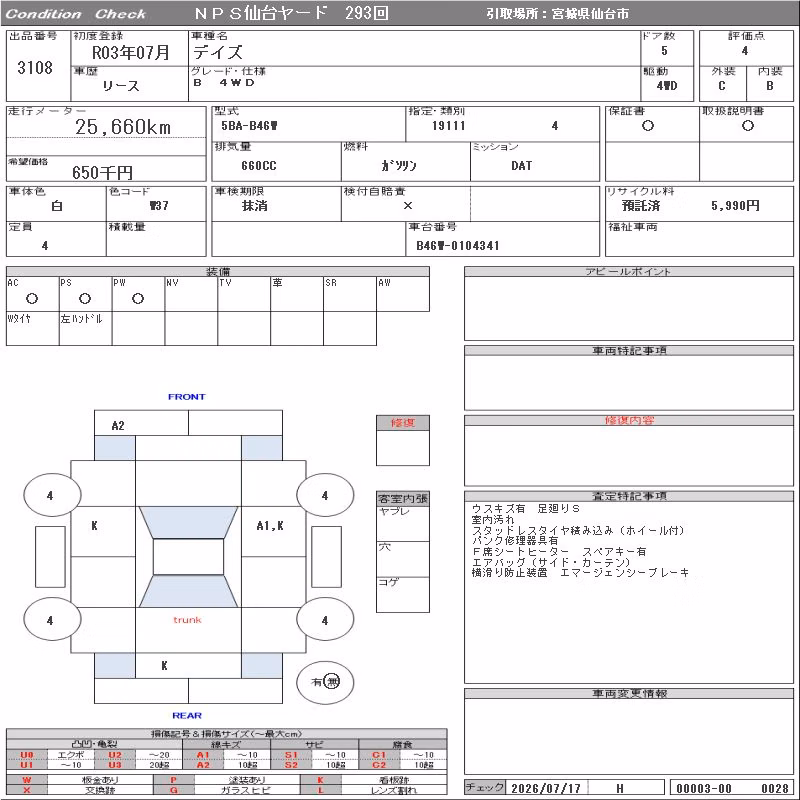This screenshot has width=800, height=800.
Task: Select the ウスキズ有 足廻りS note
Action: pos(526,509)
